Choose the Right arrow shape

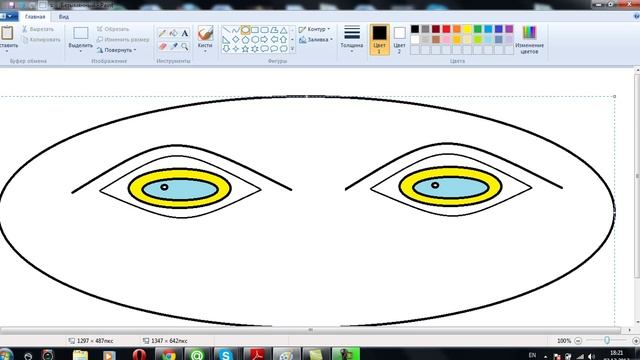point(264,40)
